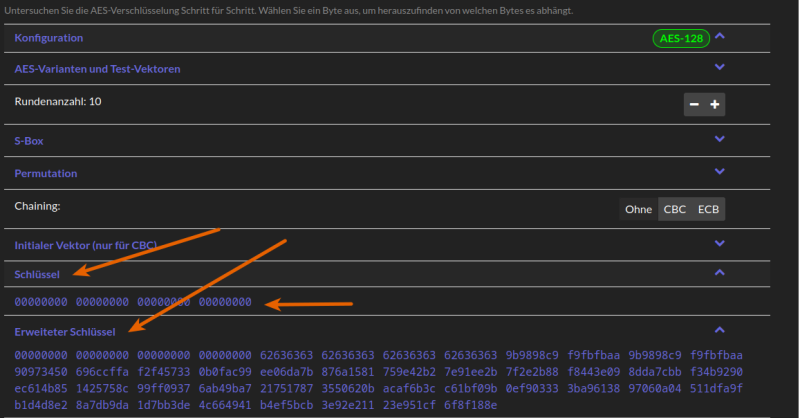Click Initialer Vektor (nur für CBC) heading
This screenshot has width=800, height=418.
[x=85, y=245]
